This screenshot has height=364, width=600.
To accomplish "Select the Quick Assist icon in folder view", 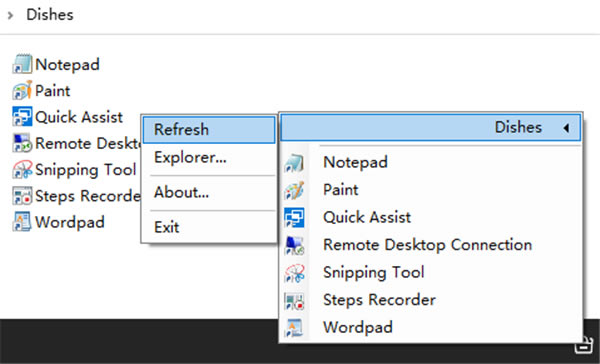I will pos(22,117).
